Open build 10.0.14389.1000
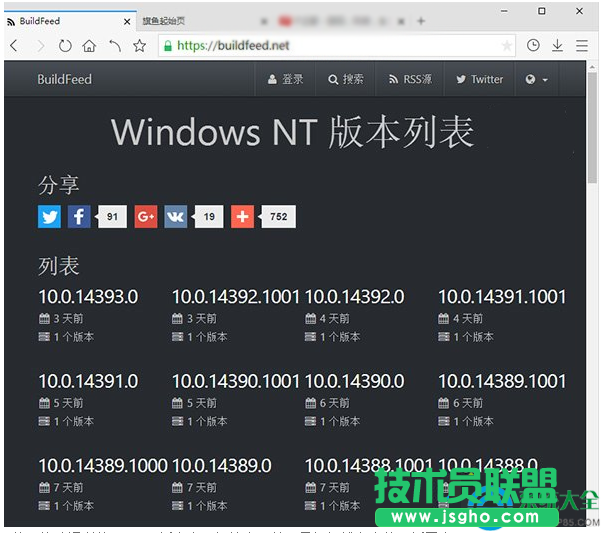Screen dimensions: 602x533 pos(103,465)
